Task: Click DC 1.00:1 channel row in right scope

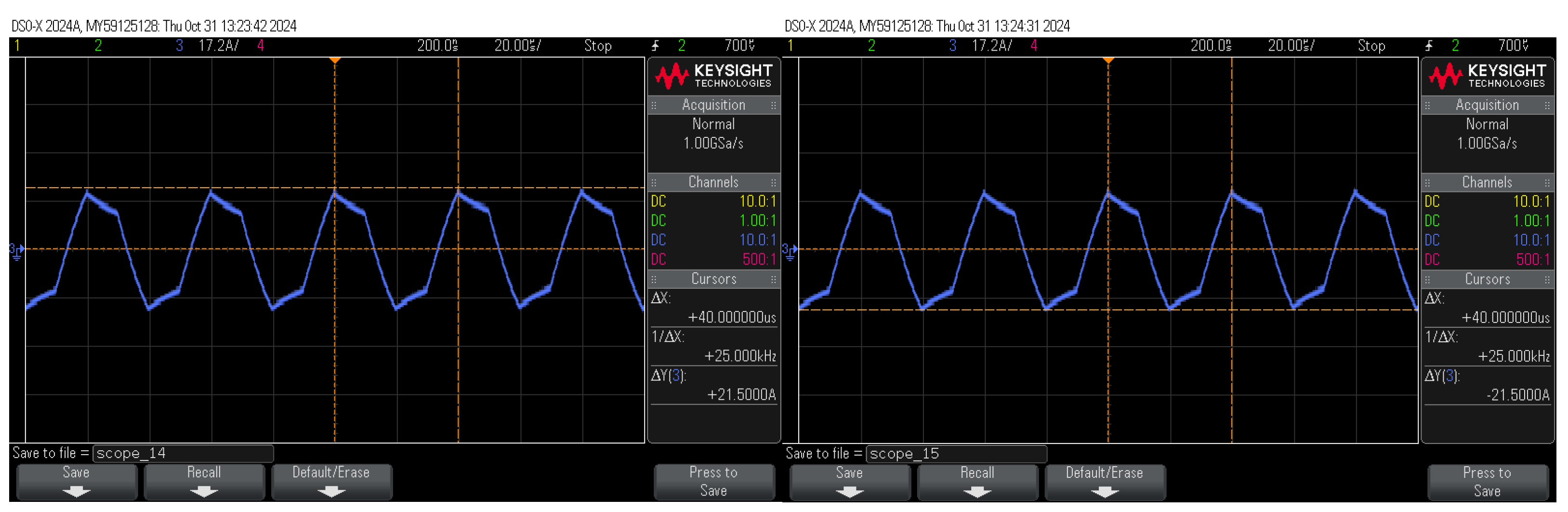Action: click(x=1488, y=221)
